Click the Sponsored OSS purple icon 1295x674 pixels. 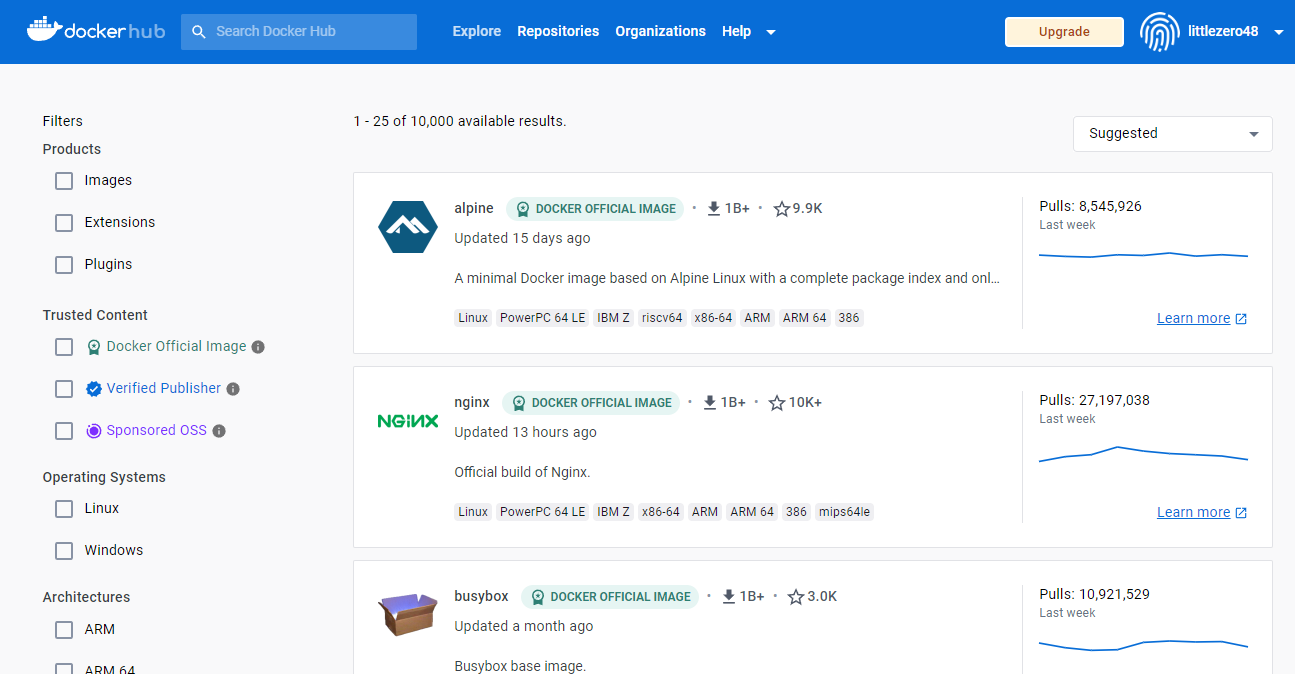[94, 431]
